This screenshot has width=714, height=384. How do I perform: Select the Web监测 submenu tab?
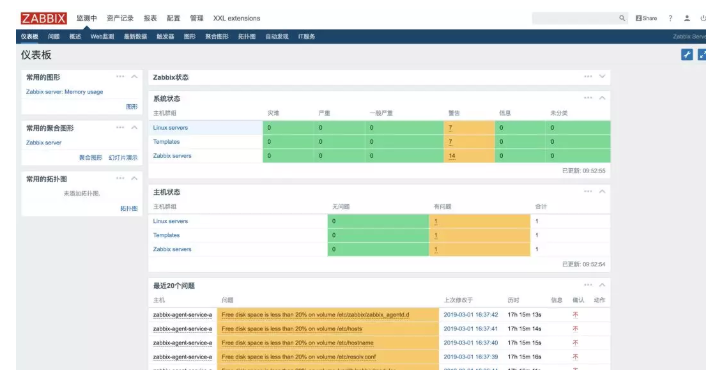point(102,36)
